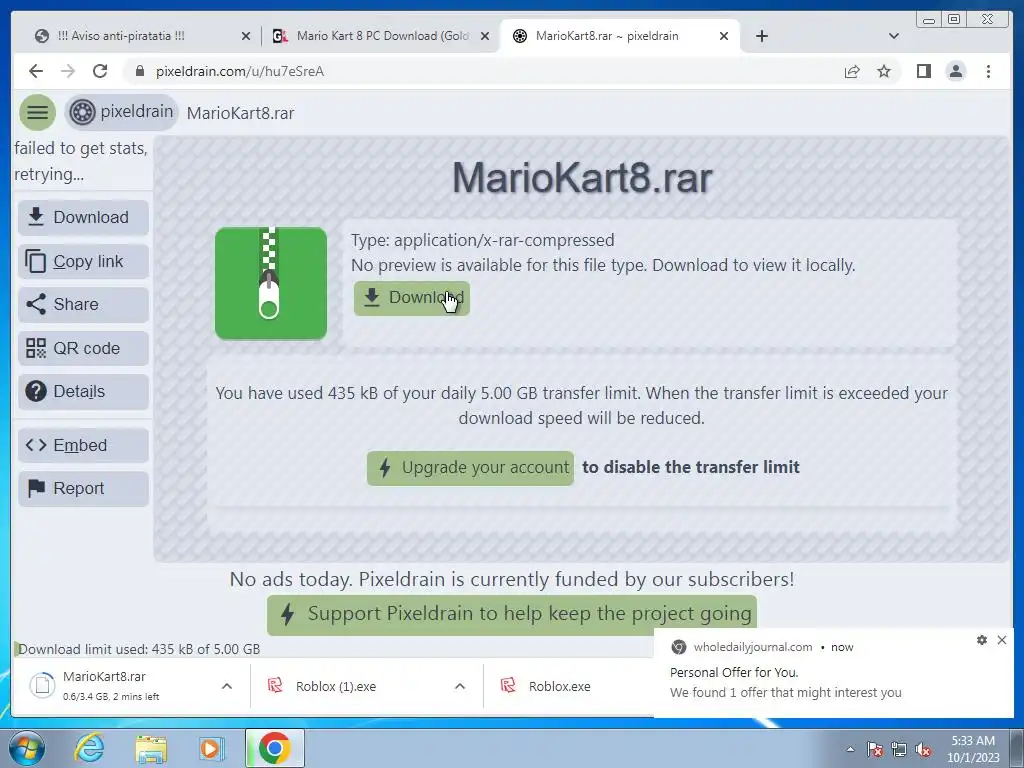Click Support Pixeldrain button
The image size is (1024, 768).
coord(511,615)
